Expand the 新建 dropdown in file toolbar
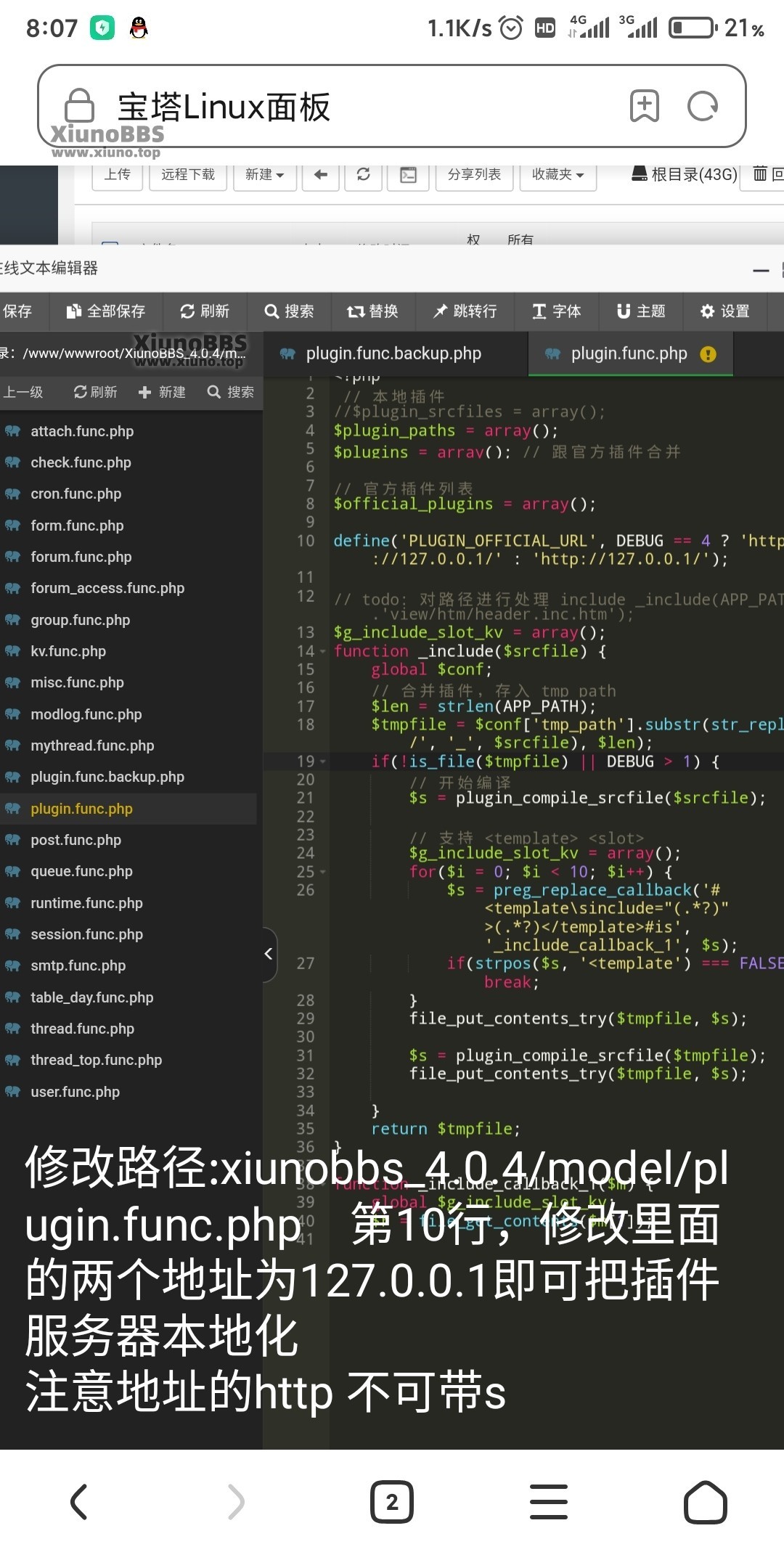Viewport: 784px width, 1568px height. tap(265, 174)
